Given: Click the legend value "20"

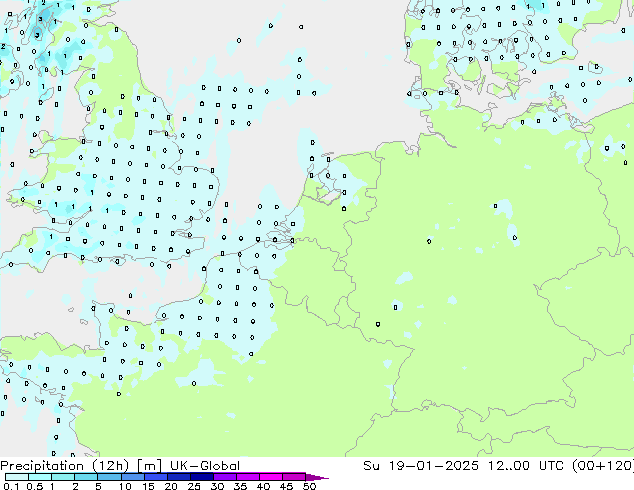Looking at the screenshot, I should (171, 486).
